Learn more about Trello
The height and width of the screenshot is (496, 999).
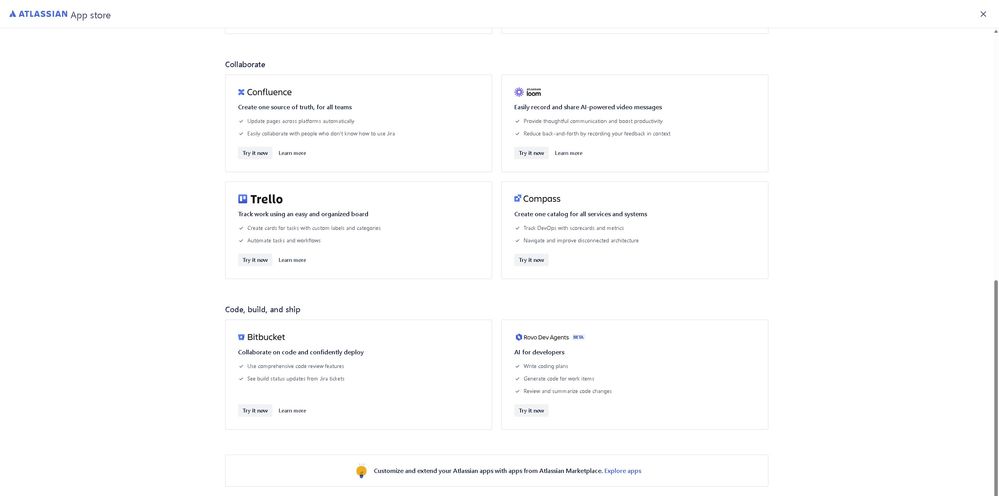[x=292, y=260]
